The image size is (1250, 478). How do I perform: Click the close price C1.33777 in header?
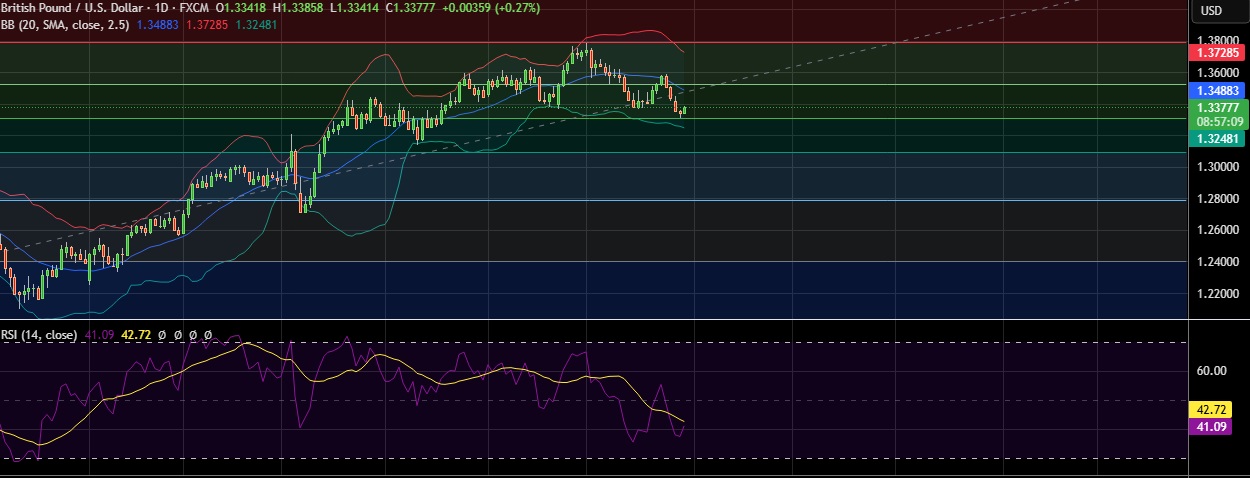[x=411, y=8]
